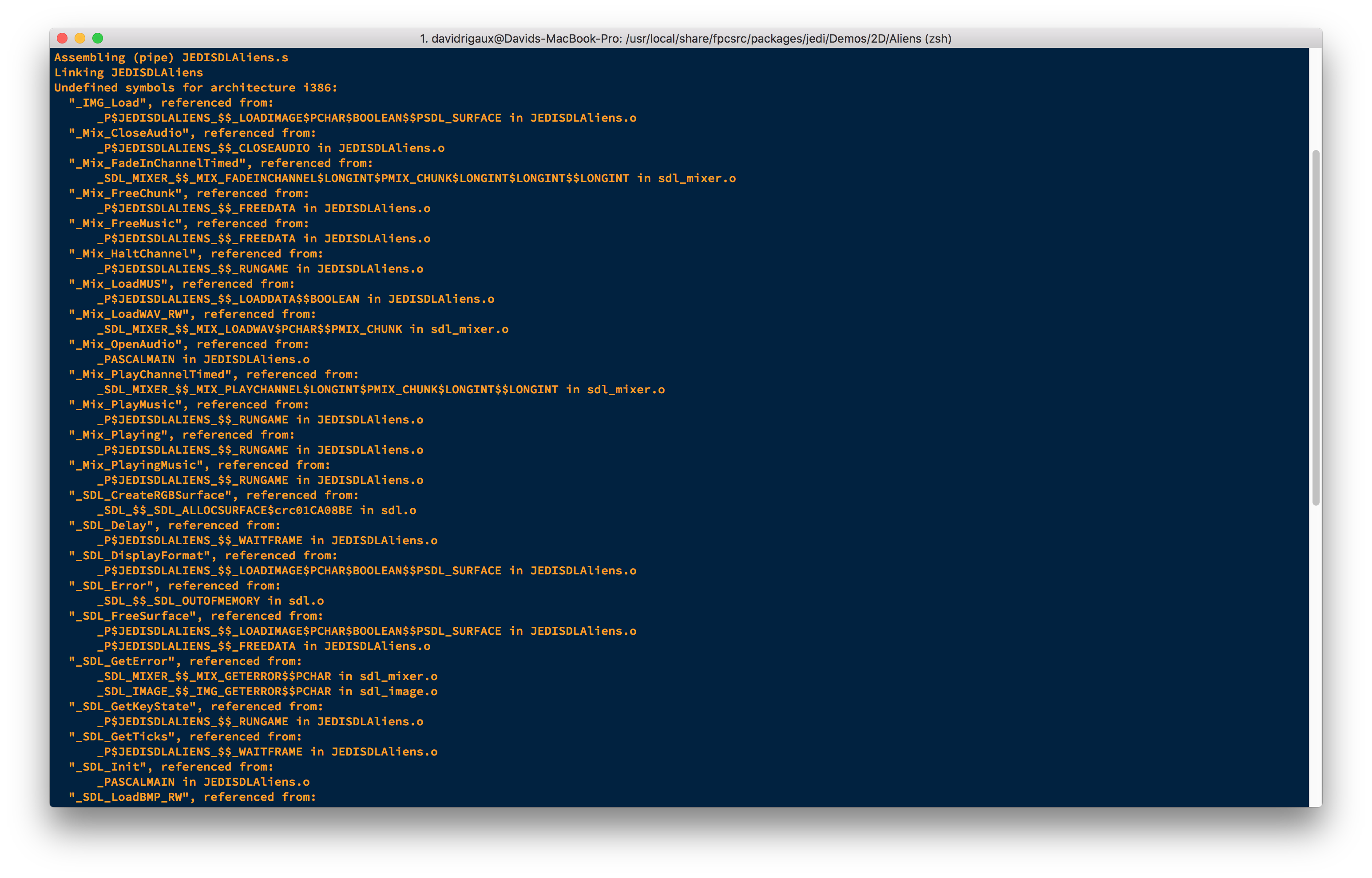Click the "_Mix_PlayingMusic" referenced from line
The height and width of the screenshot is (878, 1372).
pos(200,465)
